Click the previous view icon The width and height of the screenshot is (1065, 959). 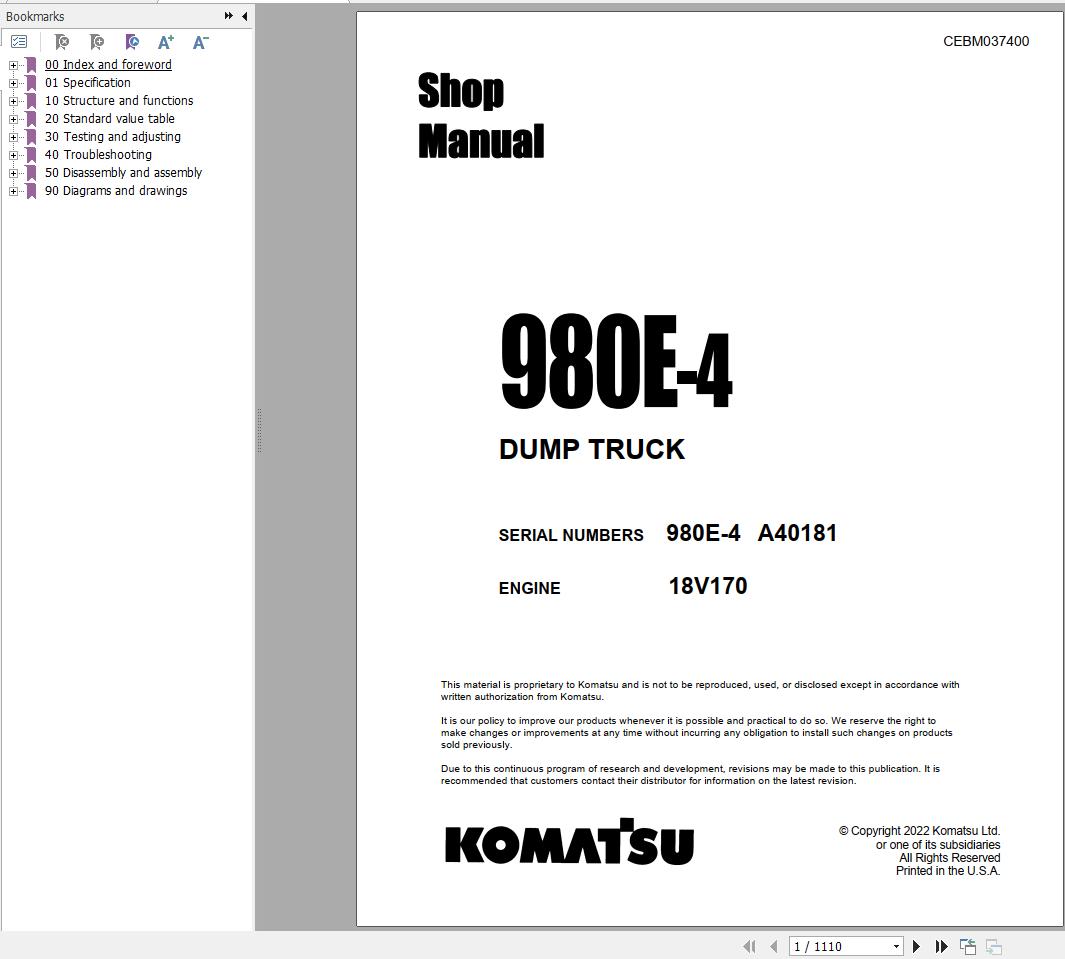click(x=968, y=946)
